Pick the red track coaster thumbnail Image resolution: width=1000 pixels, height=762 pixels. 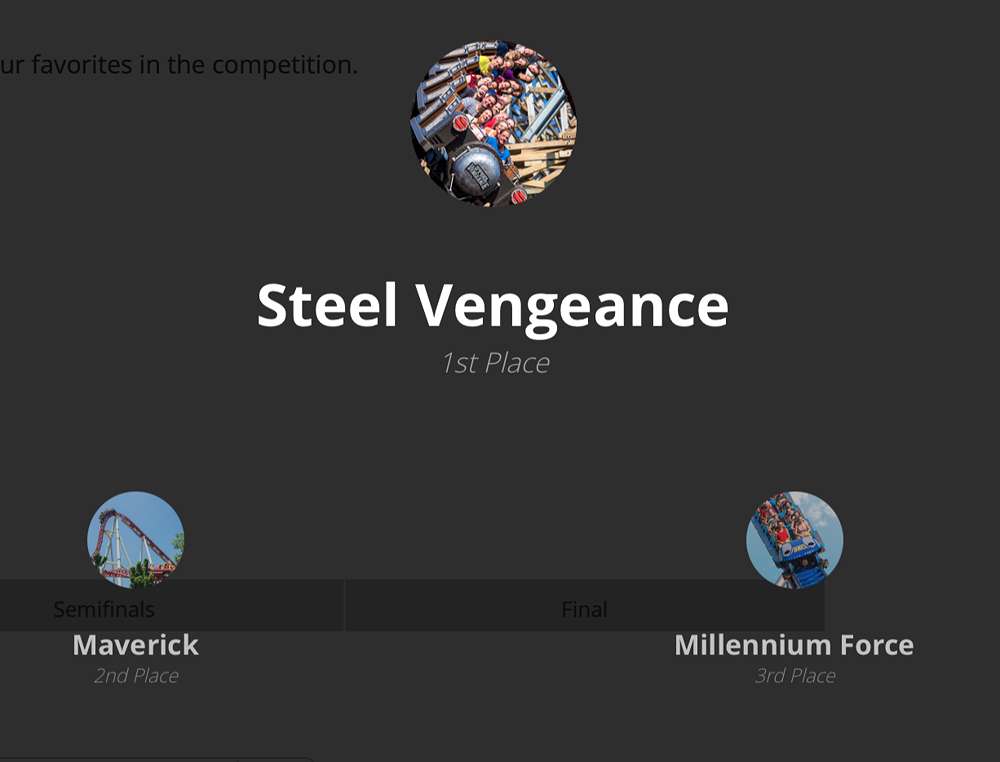click(x=136, y=539)
